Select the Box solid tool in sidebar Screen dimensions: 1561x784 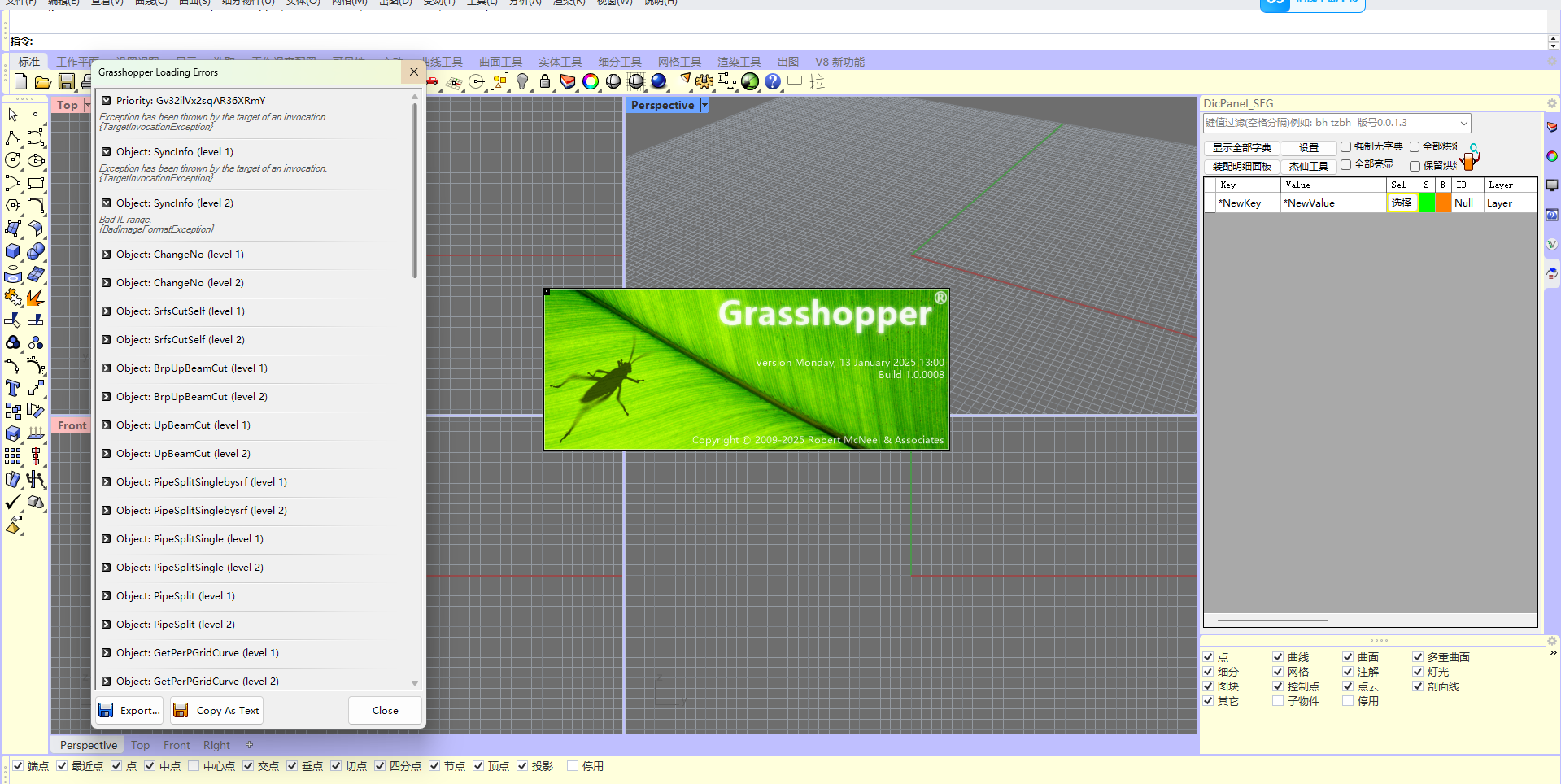point(13,251)
